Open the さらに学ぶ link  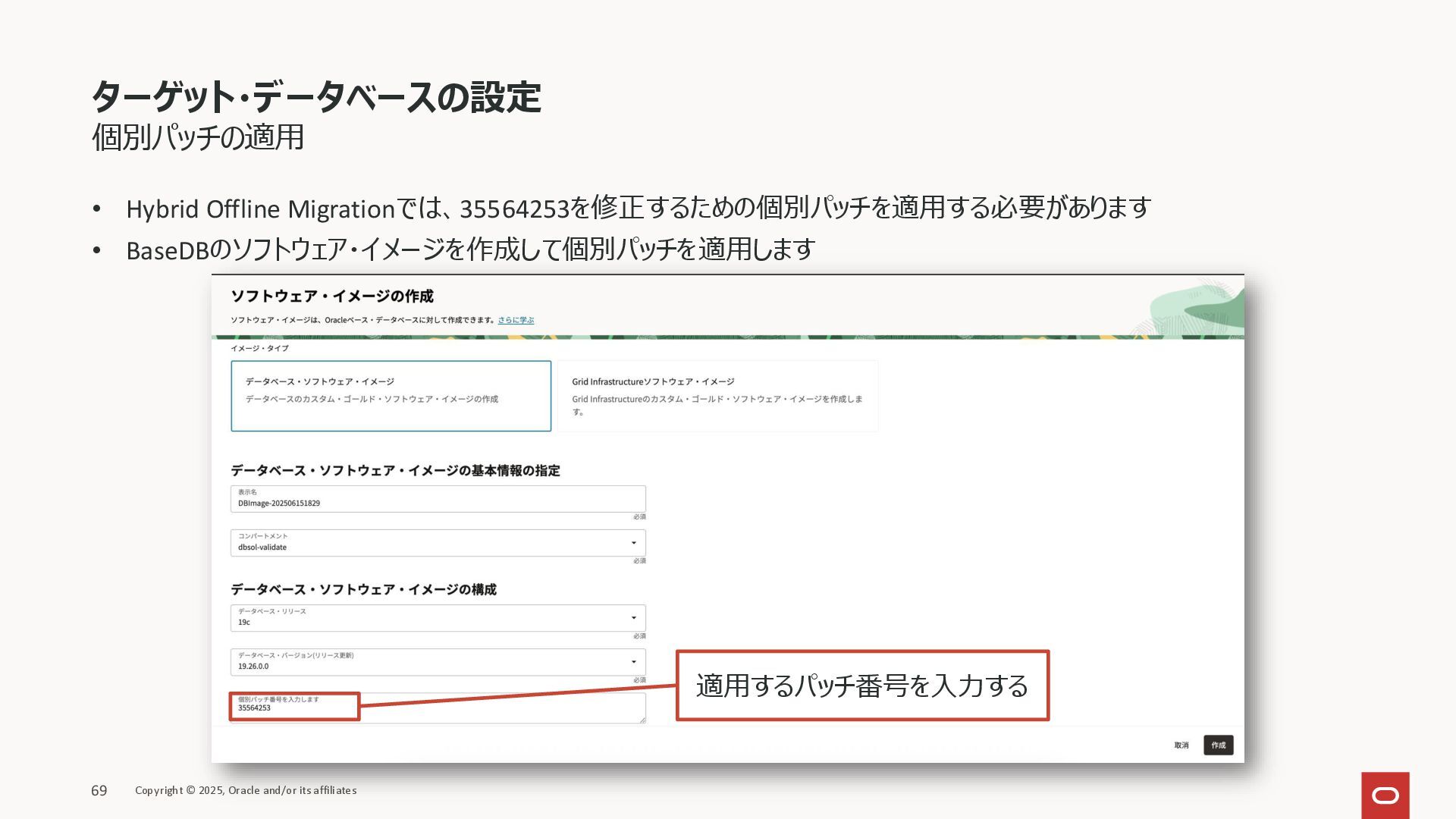516,320
